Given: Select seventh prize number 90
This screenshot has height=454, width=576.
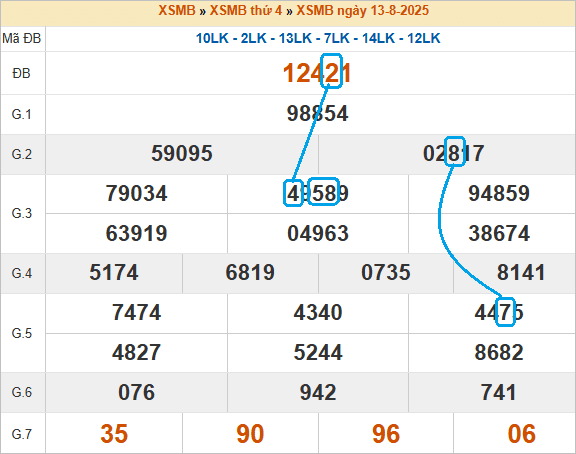Looking at the screenshot, I should 250,434.
